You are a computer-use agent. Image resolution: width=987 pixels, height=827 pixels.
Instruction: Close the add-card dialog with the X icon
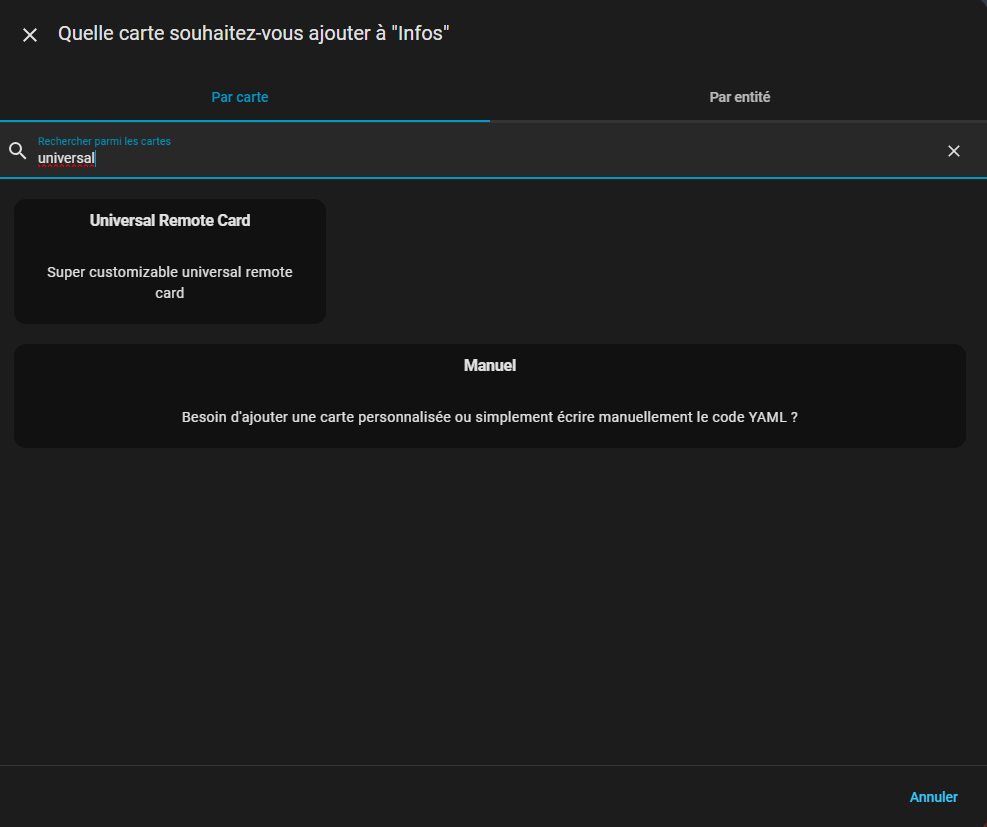(x=30, y=35)
